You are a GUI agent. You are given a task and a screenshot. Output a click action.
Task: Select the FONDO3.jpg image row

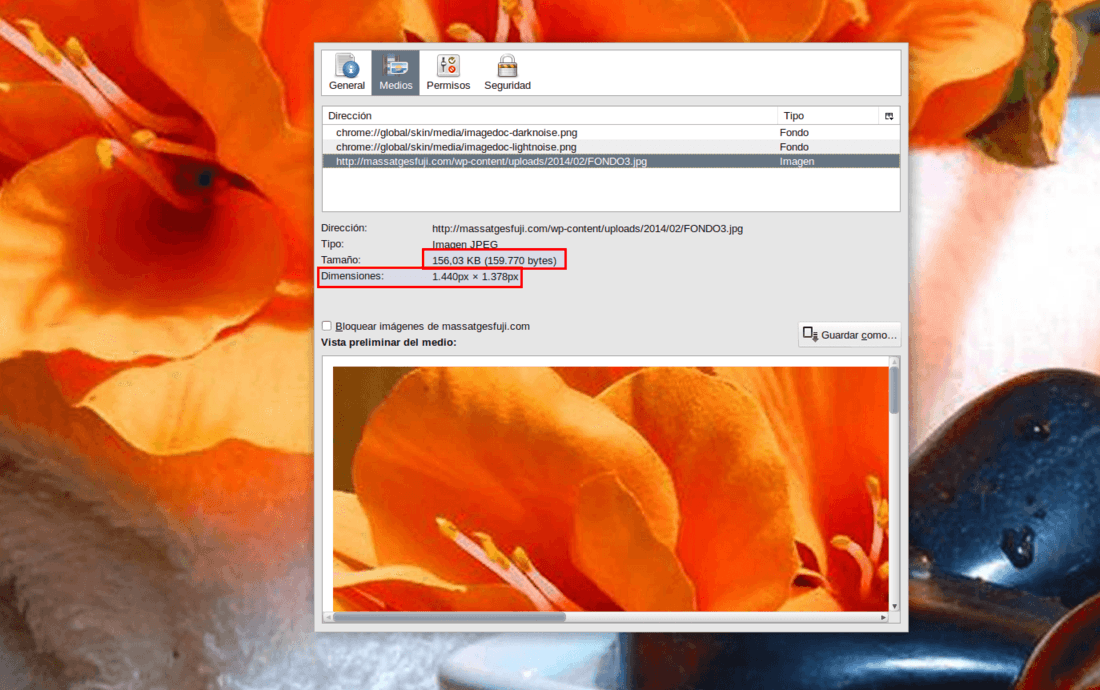pos(610,161)
